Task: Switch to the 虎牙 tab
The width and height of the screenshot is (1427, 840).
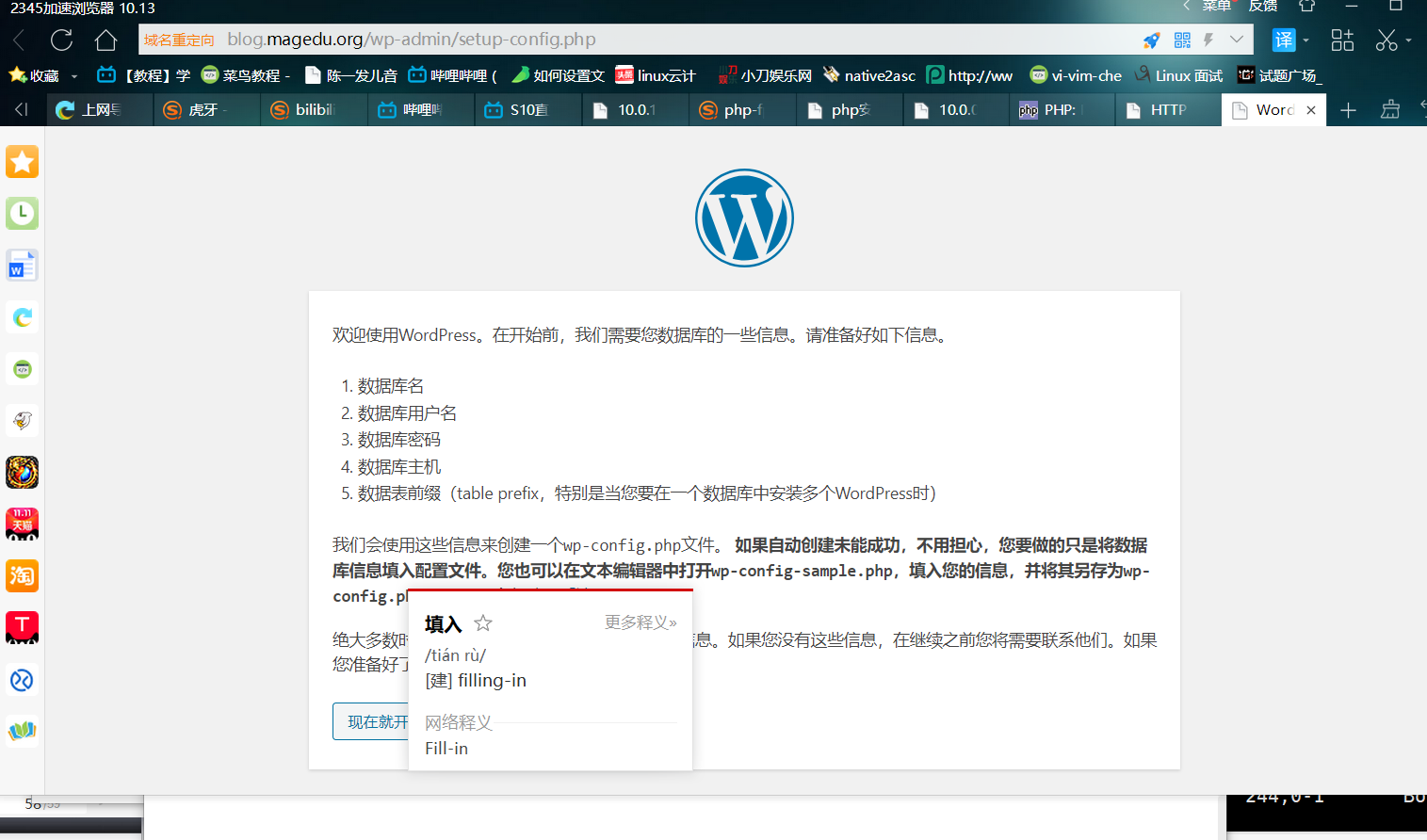Action: coord(206,110)
